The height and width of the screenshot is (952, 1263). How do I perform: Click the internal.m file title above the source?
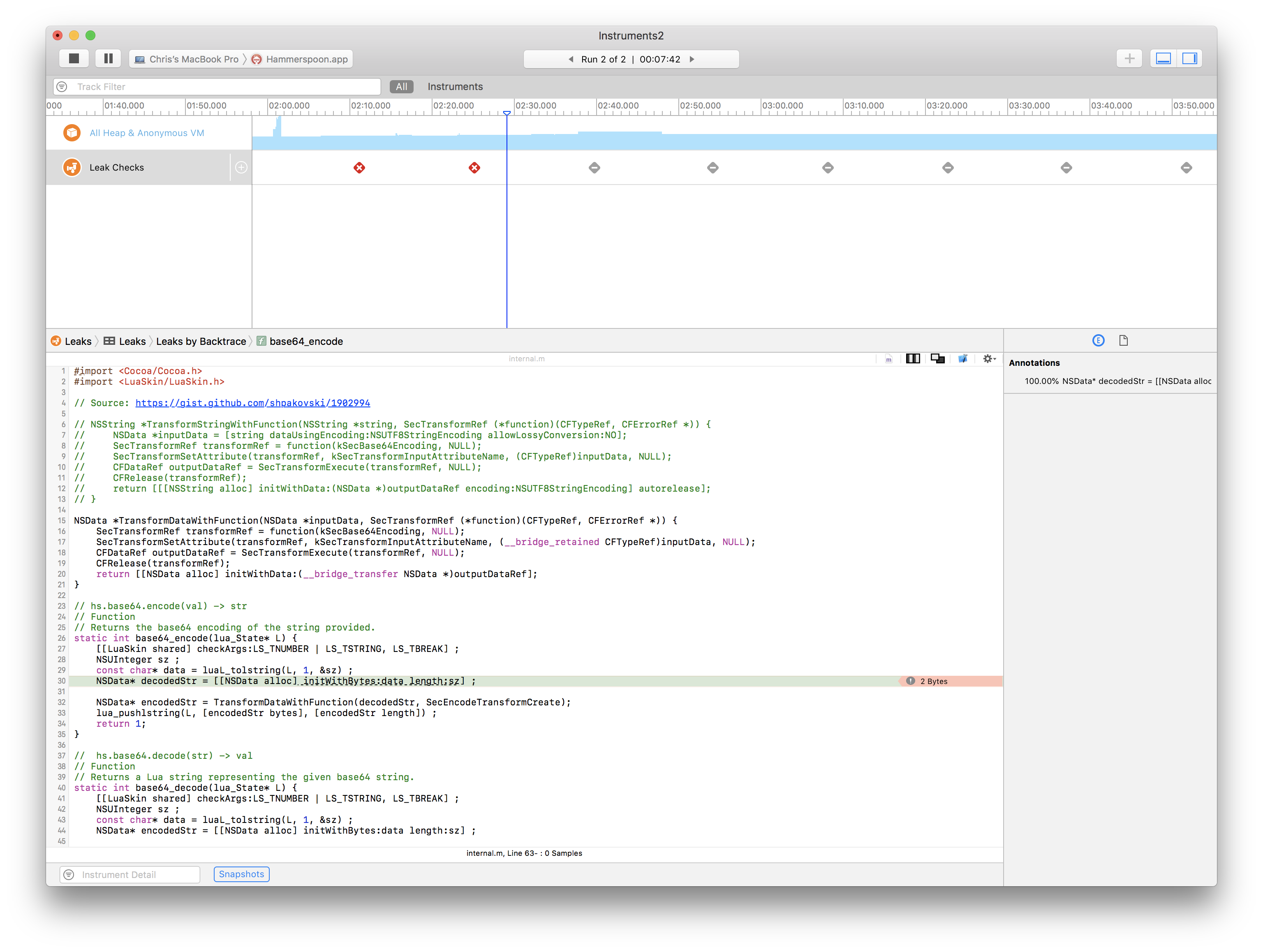(x=526, y=358)
